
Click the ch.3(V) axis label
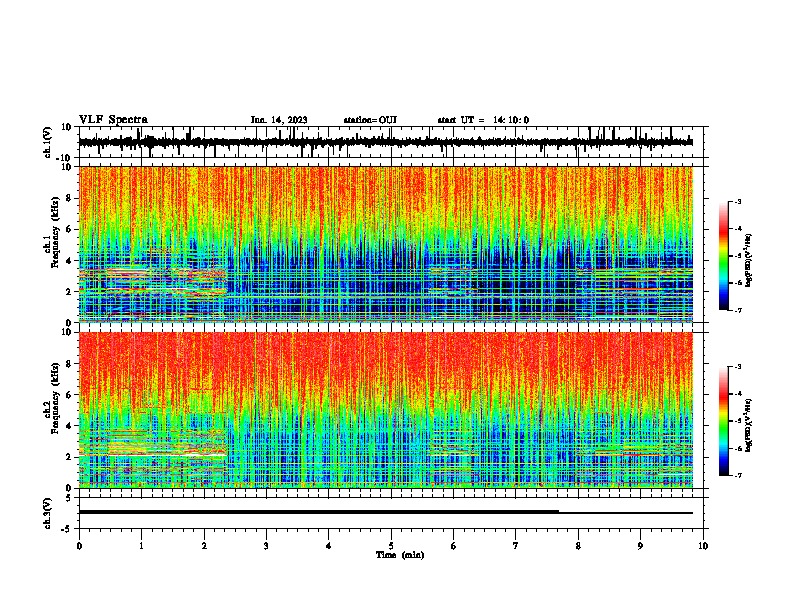pos(48,514)
